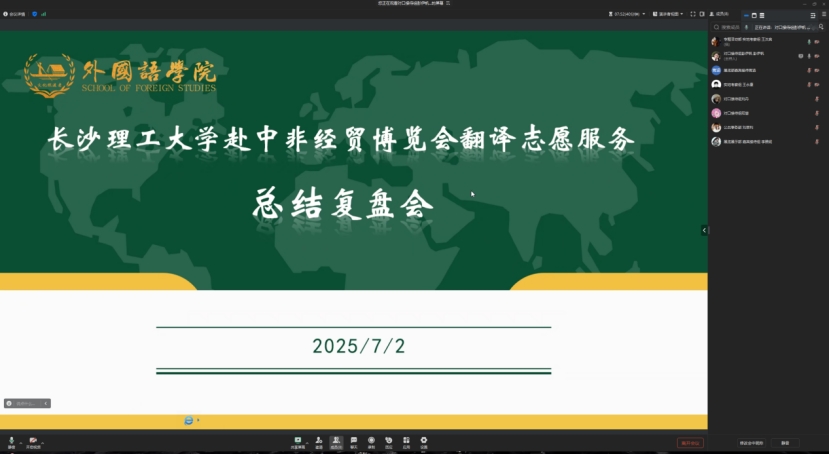Toggle the camera video button
The height and width of the screenshot is (454, 830).
pos(32,441)
